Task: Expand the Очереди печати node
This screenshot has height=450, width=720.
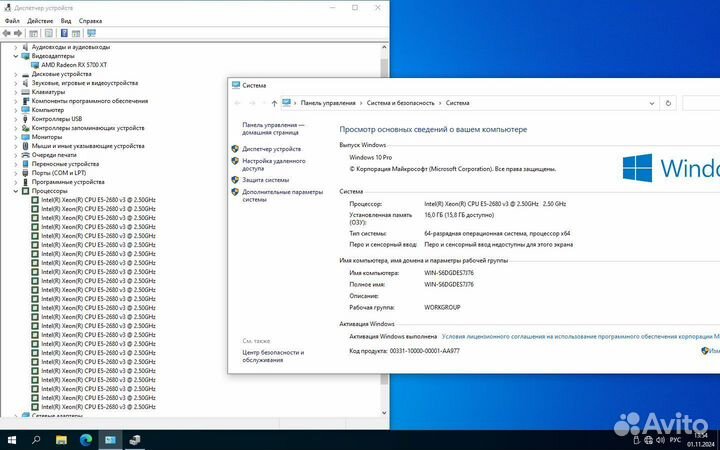Action: point(16,155)
